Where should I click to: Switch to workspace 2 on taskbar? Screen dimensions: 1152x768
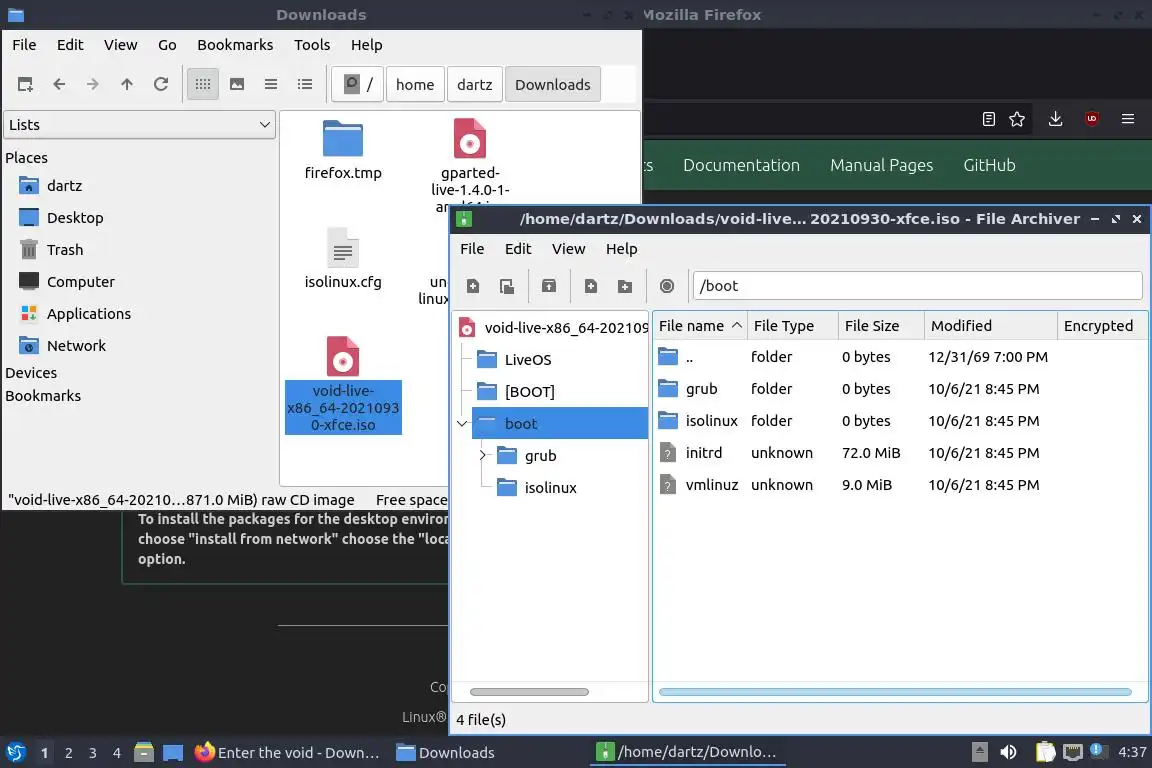point(68,753)
